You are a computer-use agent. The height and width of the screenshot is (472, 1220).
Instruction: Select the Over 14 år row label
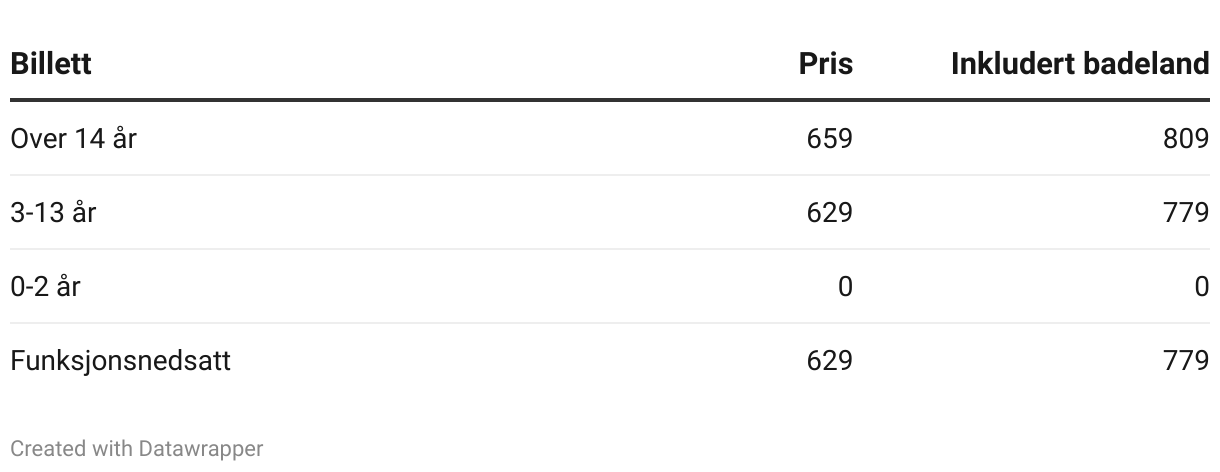(x=73, y=138)
